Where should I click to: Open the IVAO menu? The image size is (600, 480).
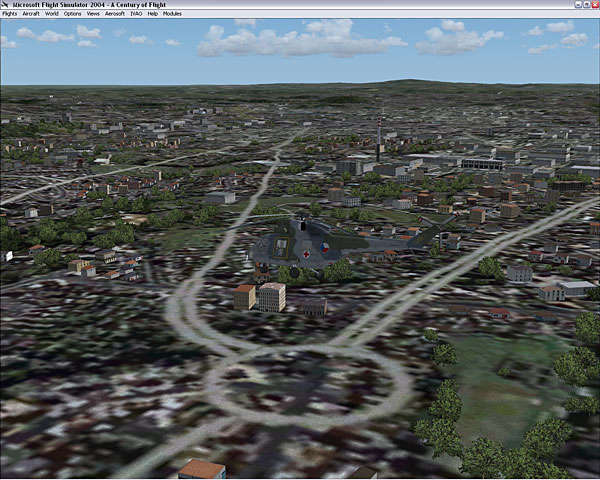click(x=136, y=13)
